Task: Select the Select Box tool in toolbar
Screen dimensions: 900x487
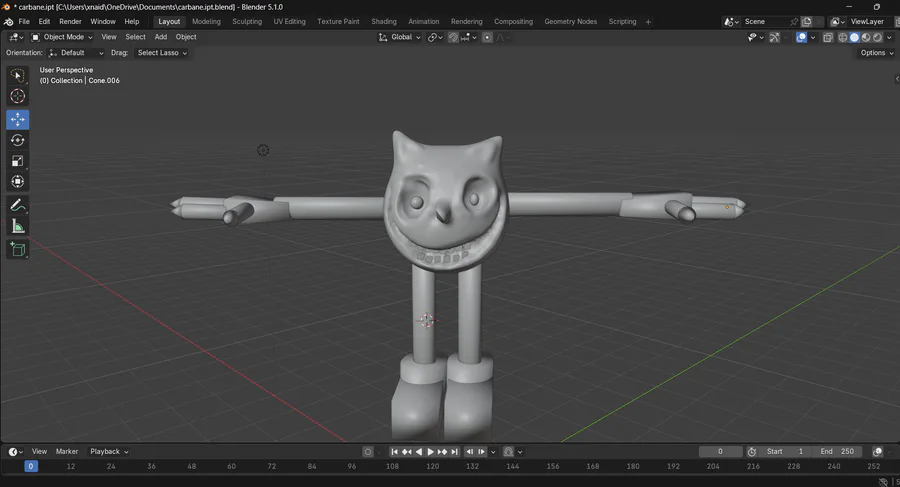Action: click(x=18, y=76)
